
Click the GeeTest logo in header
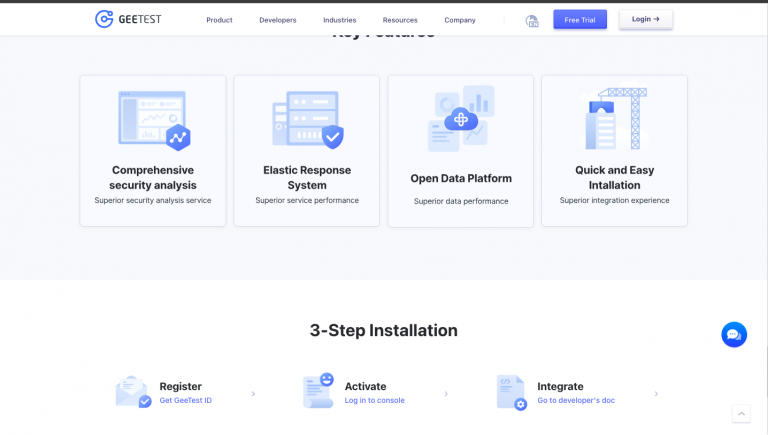[127, 19]
